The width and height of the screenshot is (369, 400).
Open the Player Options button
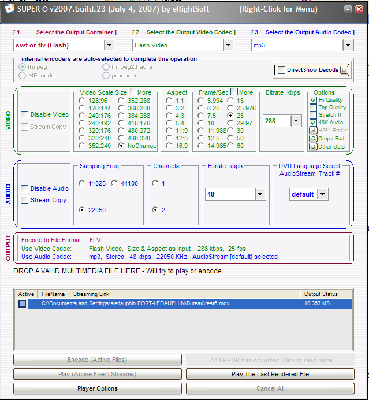[x=97, y=389]
